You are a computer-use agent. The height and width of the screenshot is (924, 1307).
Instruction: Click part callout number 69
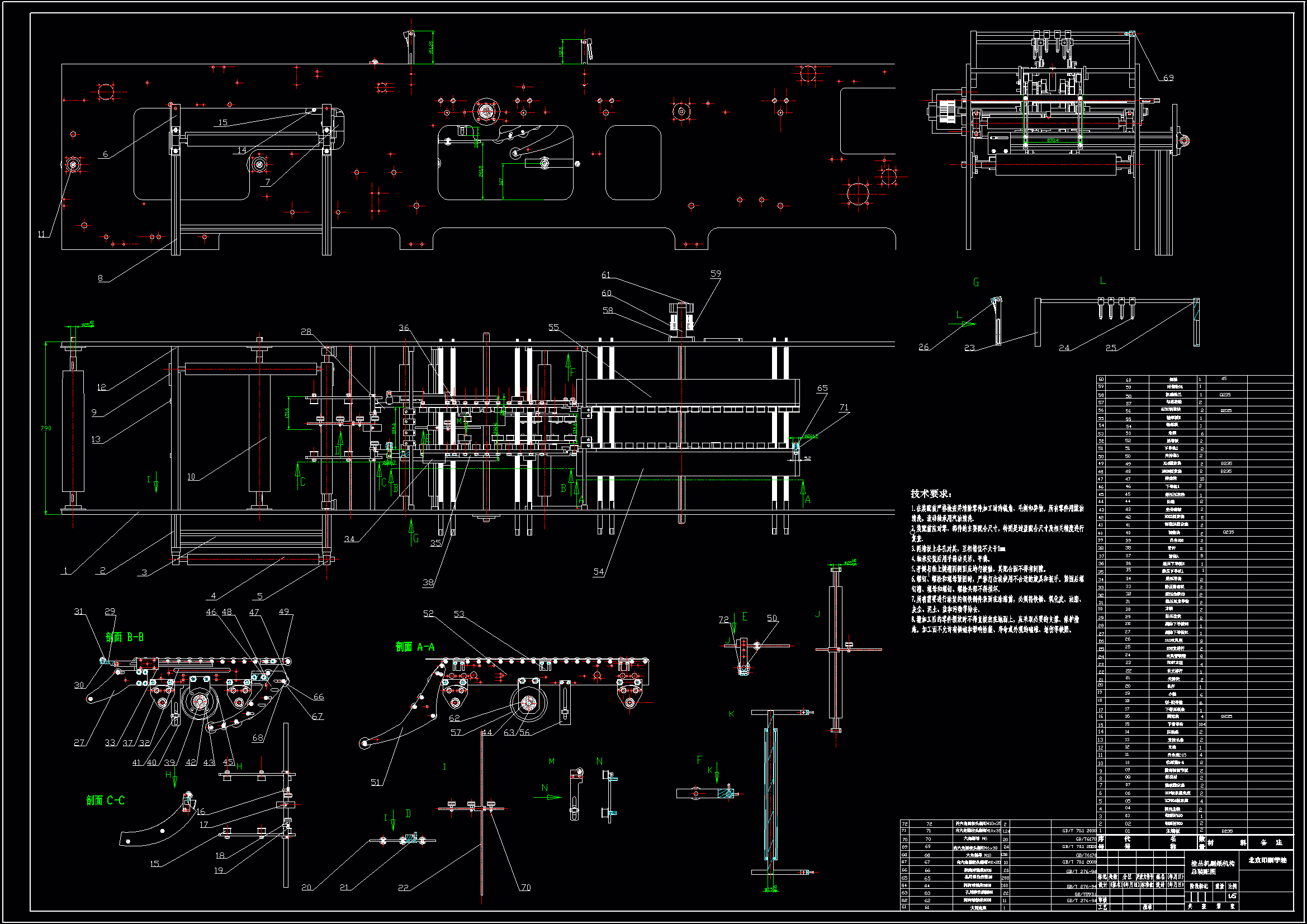(1168, 78)
